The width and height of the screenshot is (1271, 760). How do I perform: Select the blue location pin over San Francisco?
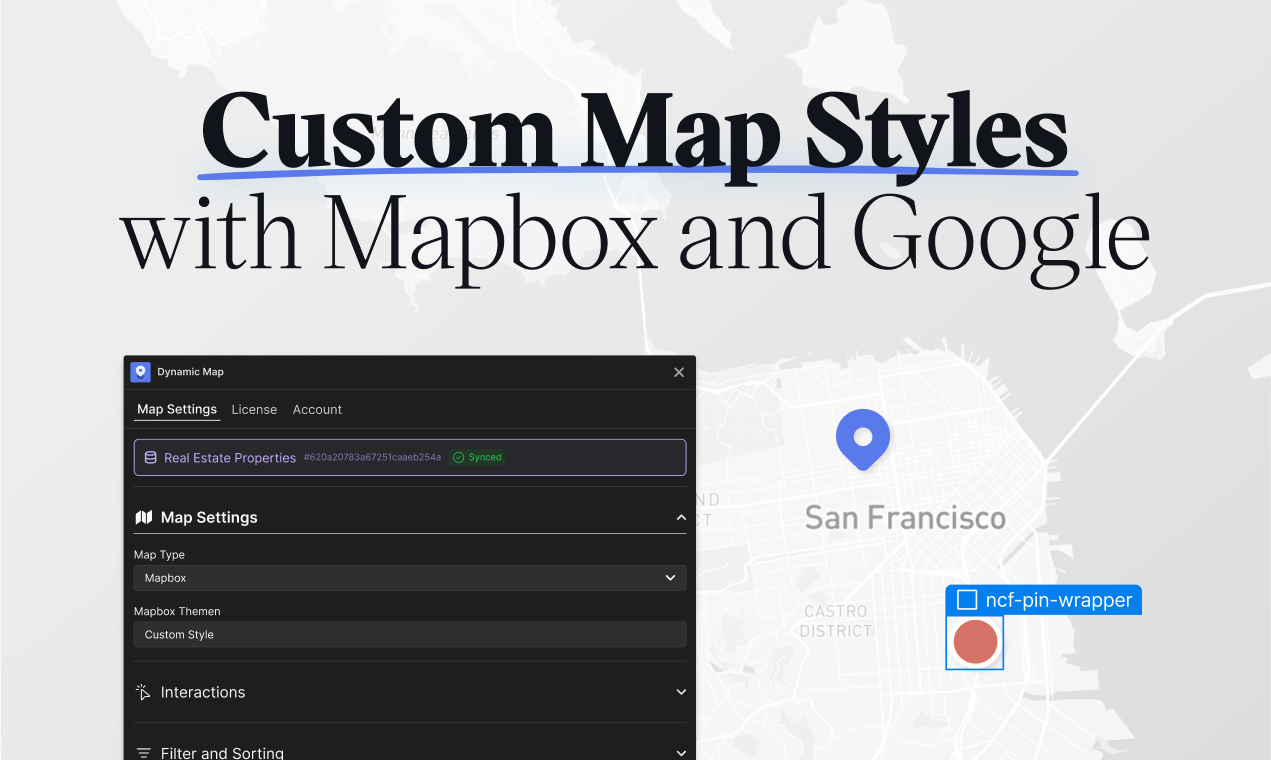tap(862, 438)
